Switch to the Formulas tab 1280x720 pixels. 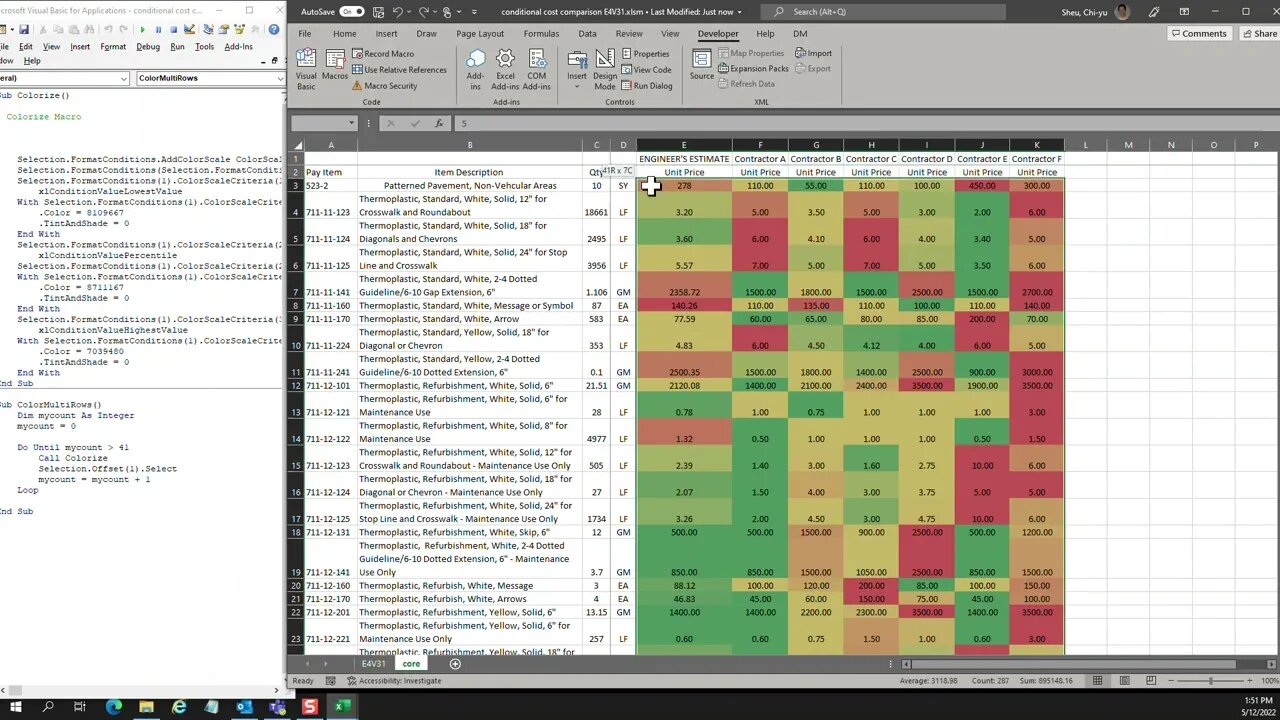541,33
